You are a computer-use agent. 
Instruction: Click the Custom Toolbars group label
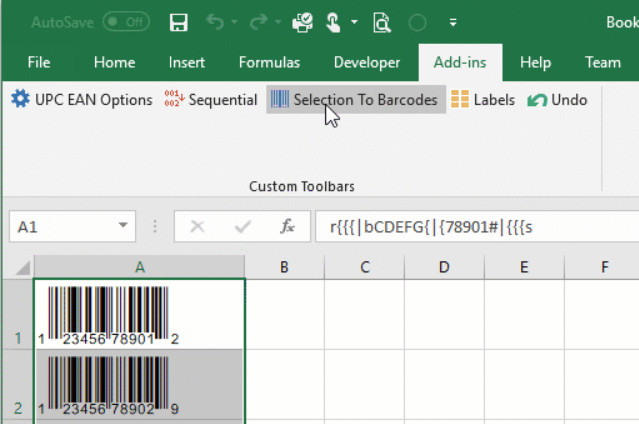click(302, 186)
